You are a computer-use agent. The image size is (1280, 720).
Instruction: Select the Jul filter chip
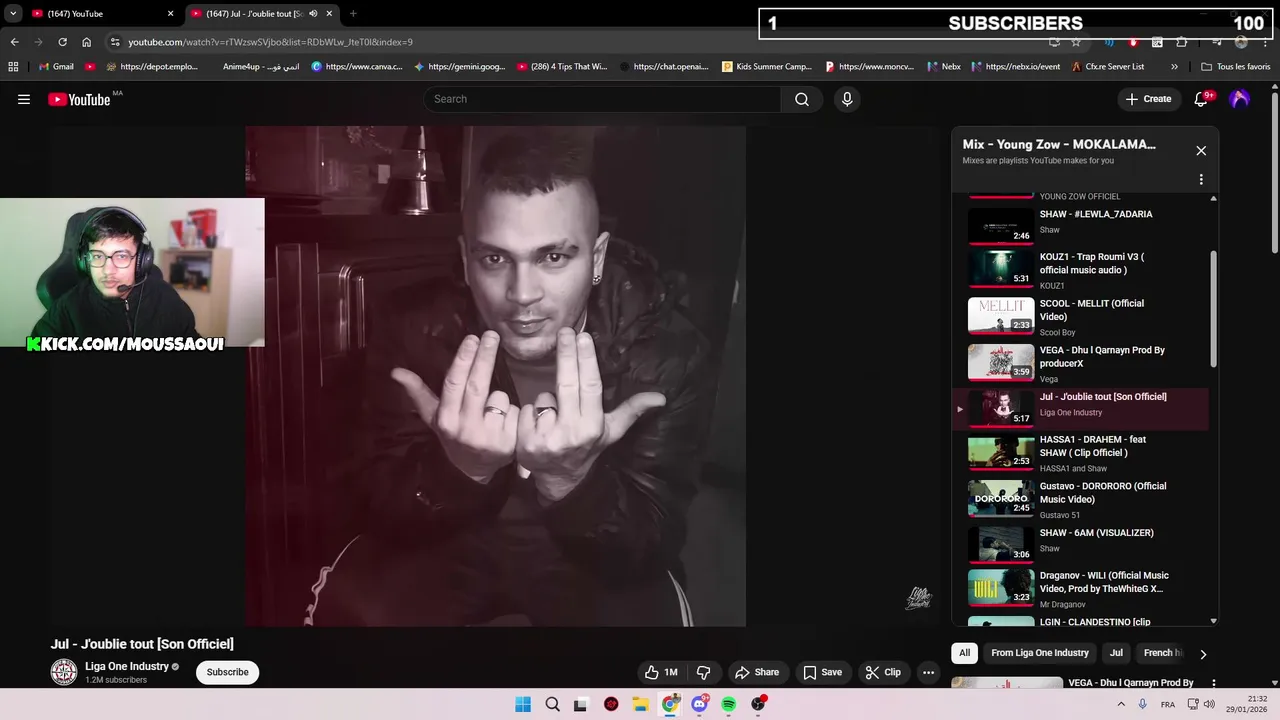1116,653
